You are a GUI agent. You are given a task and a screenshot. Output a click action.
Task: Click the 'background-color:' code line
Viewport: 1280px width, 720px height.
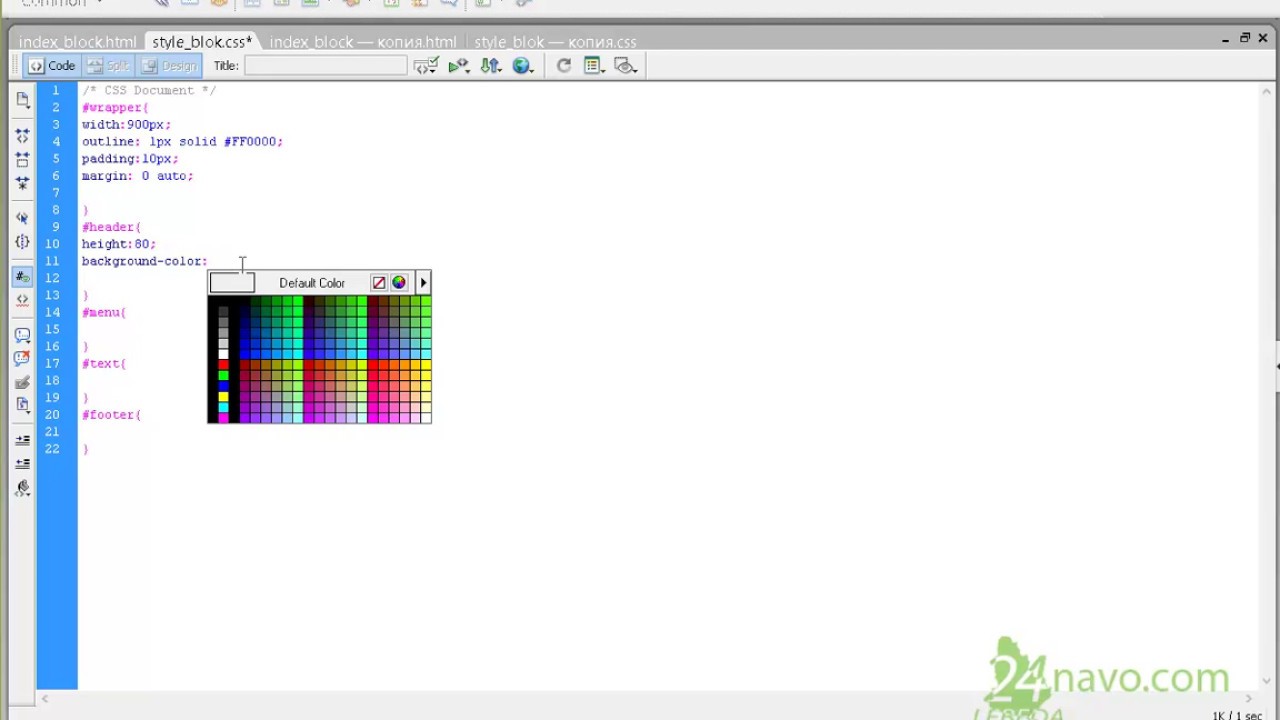[x=145, y=260]
